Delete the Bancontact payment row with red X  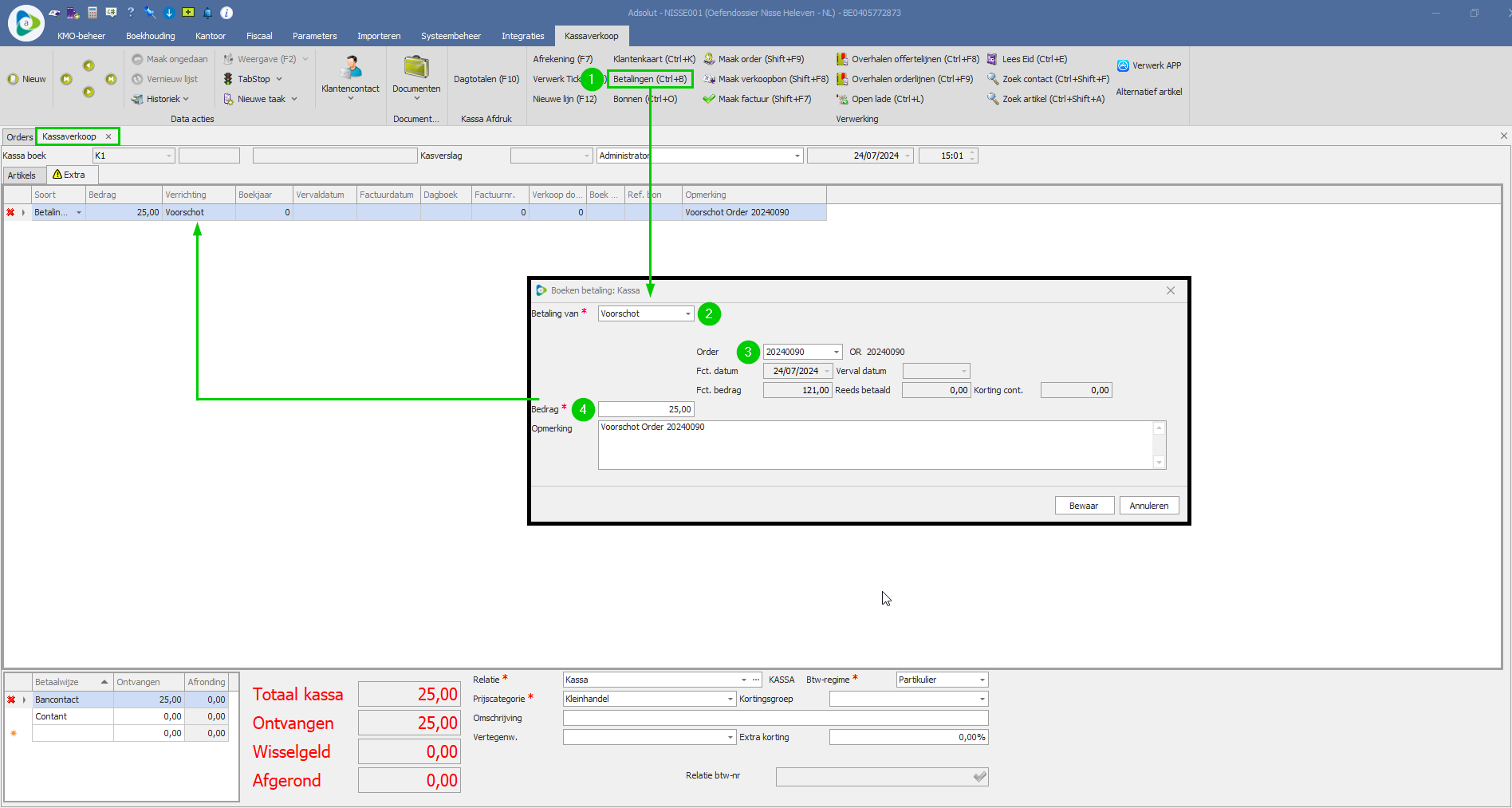click(x=11, y=700)
